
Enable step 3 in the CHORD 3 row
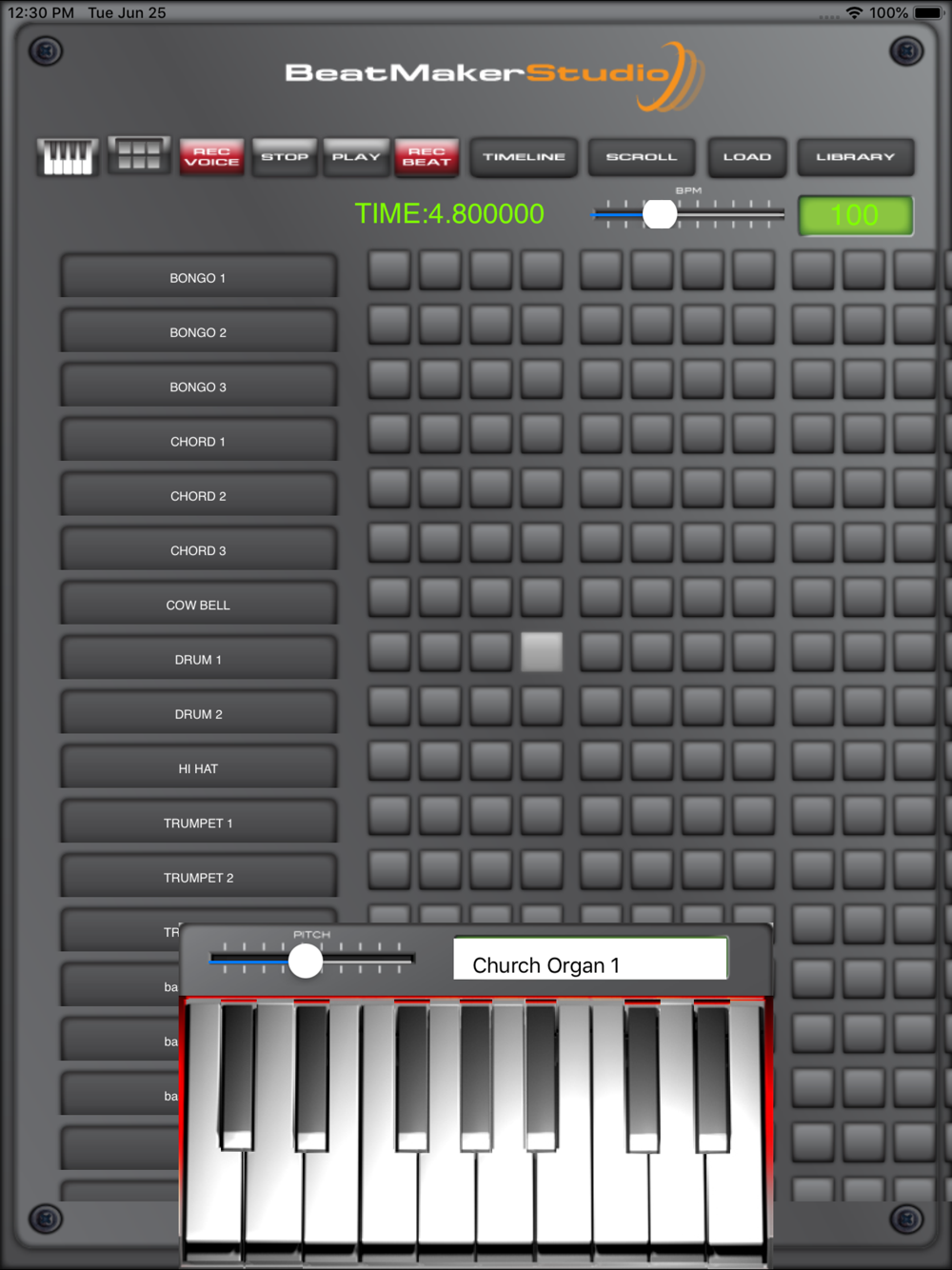coord(490,543)
